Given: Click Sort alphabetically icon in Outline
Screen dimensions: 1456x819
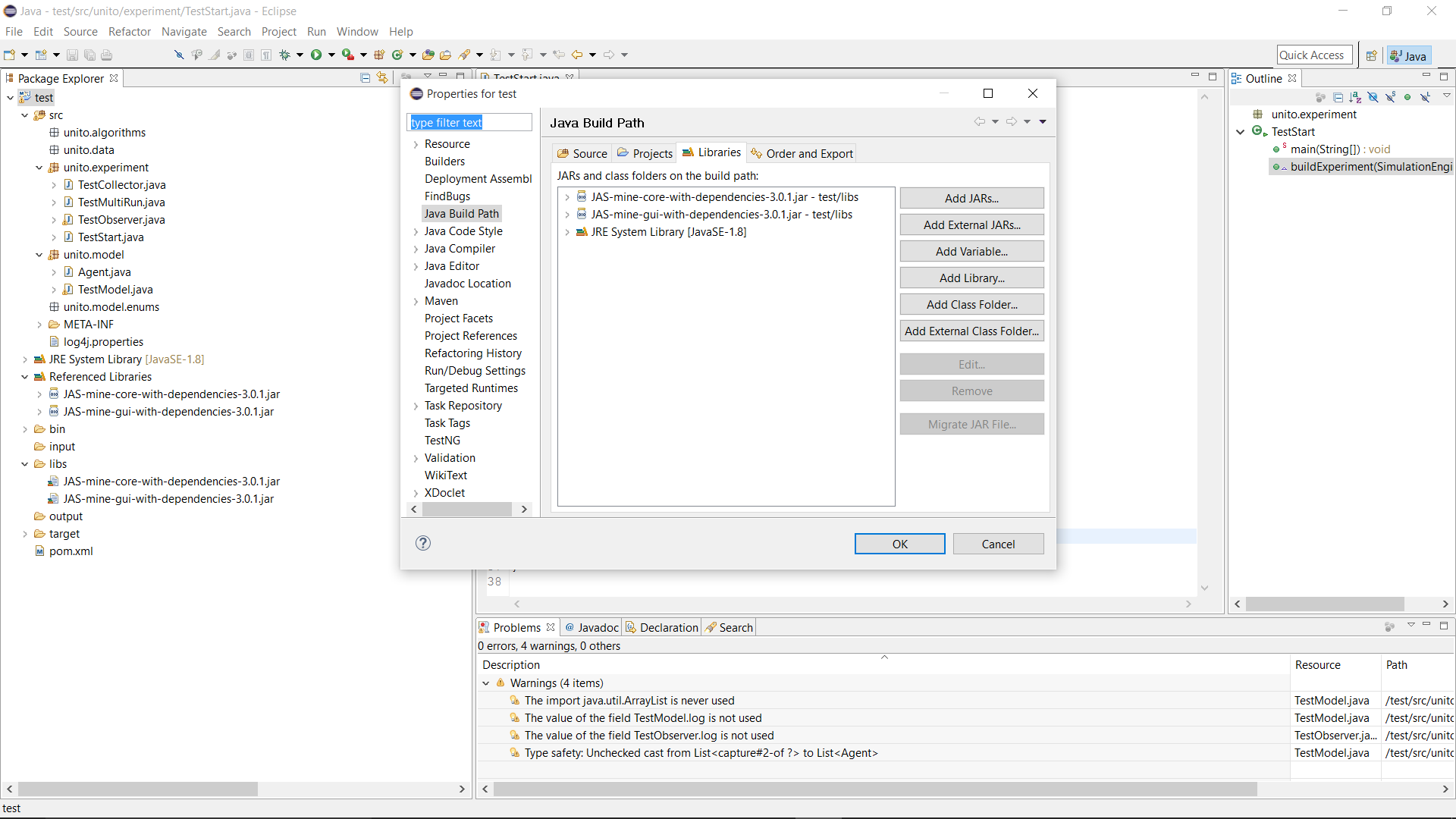Looking at the screenshot, I should tap(1355, 97).
